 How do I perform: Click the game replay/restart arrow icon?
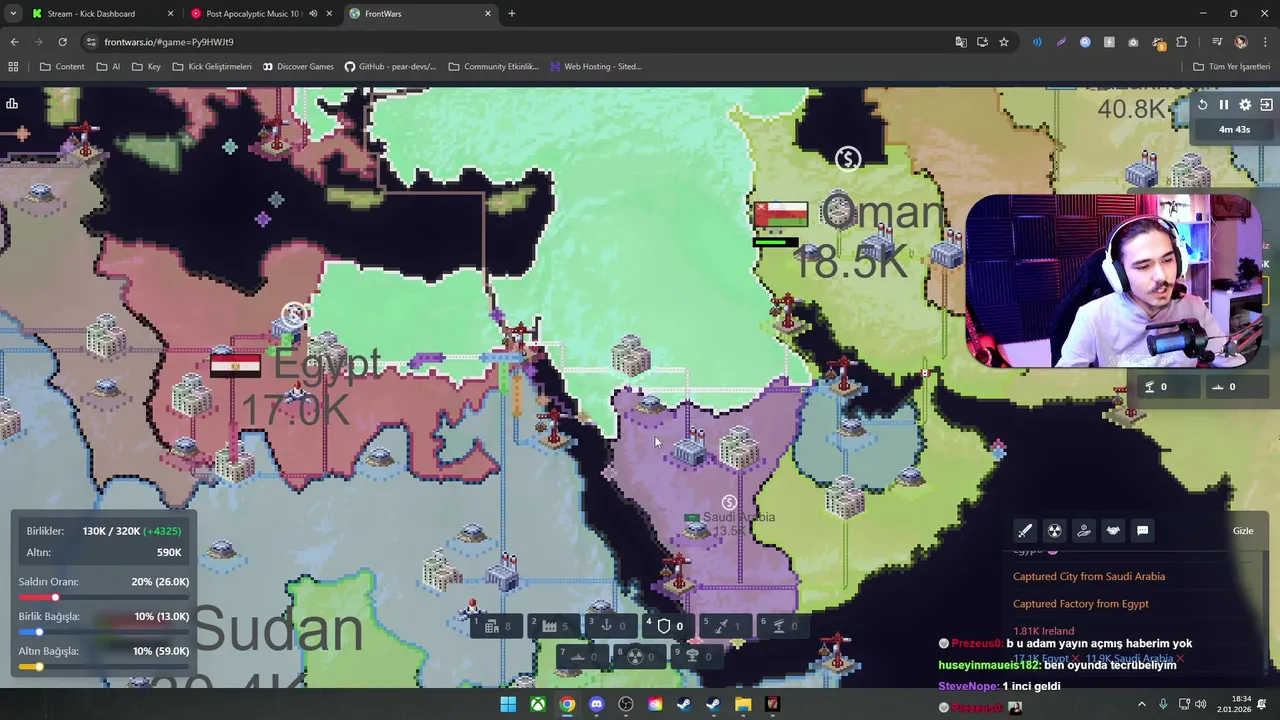(x=1202, y=105)
